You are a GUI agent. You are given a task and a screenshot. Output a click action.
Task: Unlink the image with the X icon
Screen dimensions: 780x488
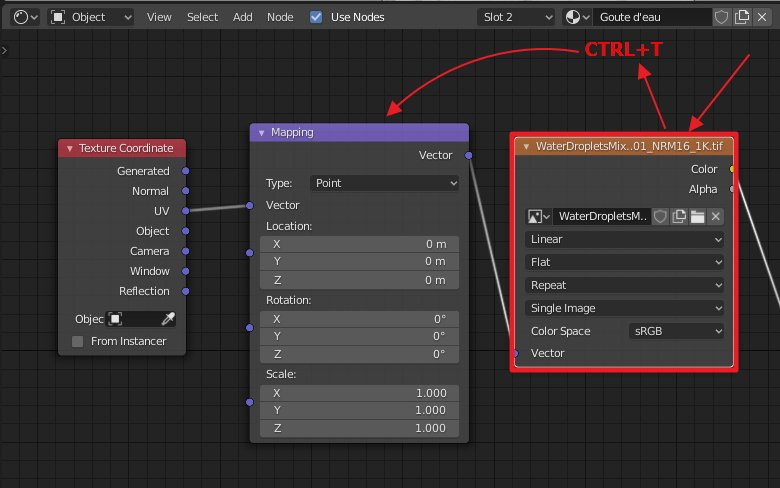point(715,216)
